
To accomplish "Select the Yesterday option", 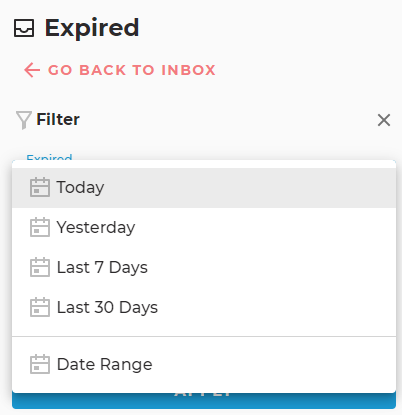I will [x=204, y=227].
